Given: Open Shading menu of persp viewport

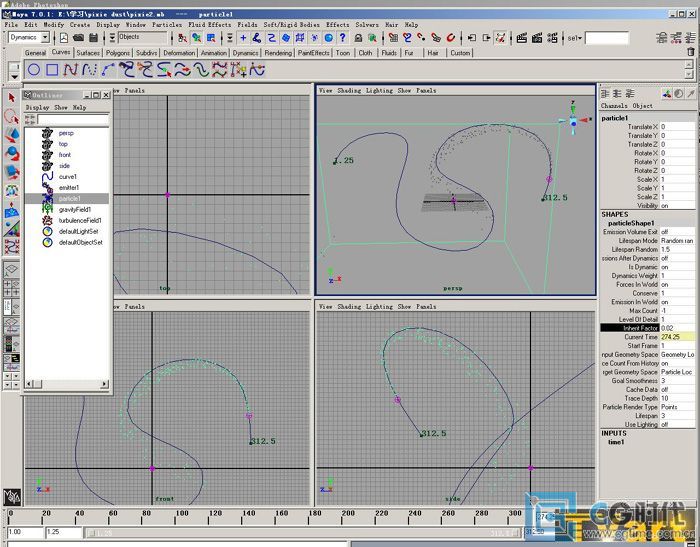Looking at the screenshot, I should coord(349,91).
